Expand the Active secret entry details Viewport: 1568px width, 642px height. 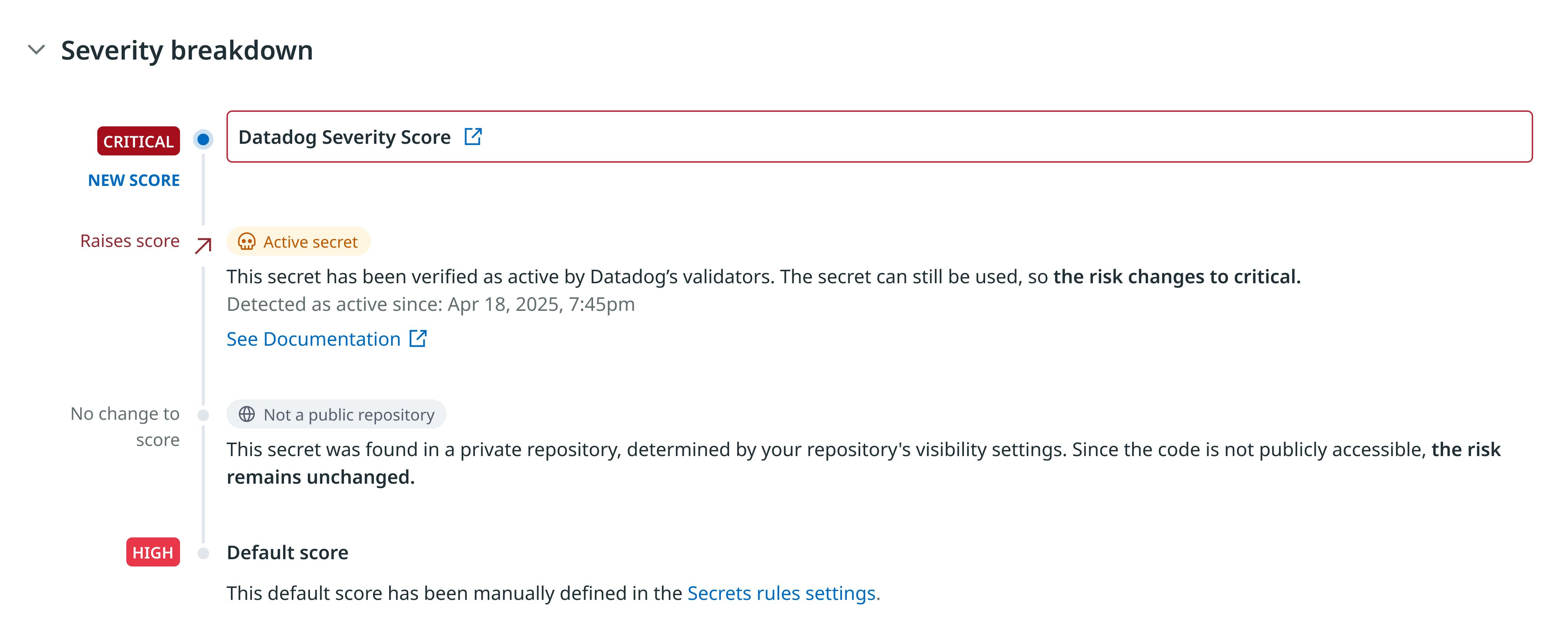(298, 241)
